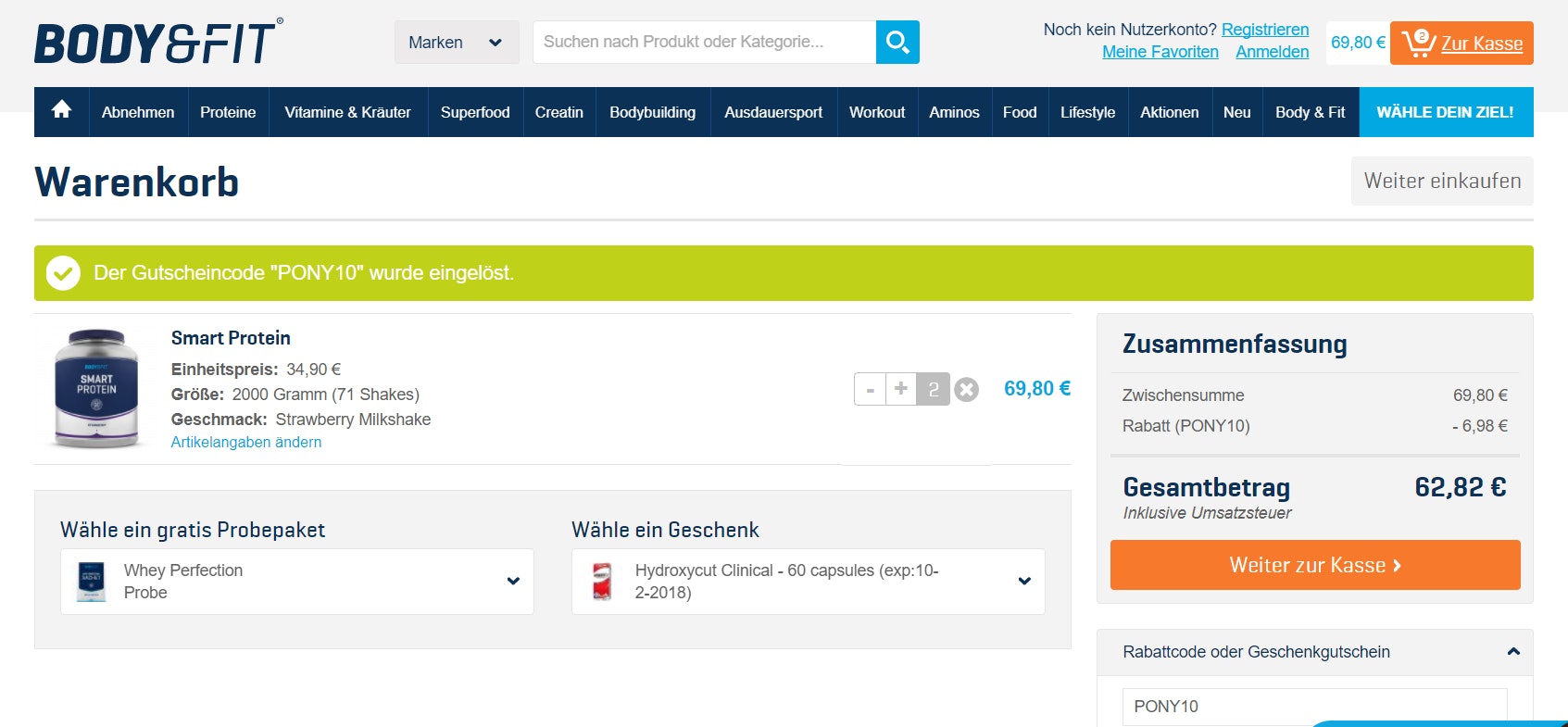The width and height of the screenshot is (1568, 727).
Task: Click the shopping cart icon
Action: coord(1417,43)
